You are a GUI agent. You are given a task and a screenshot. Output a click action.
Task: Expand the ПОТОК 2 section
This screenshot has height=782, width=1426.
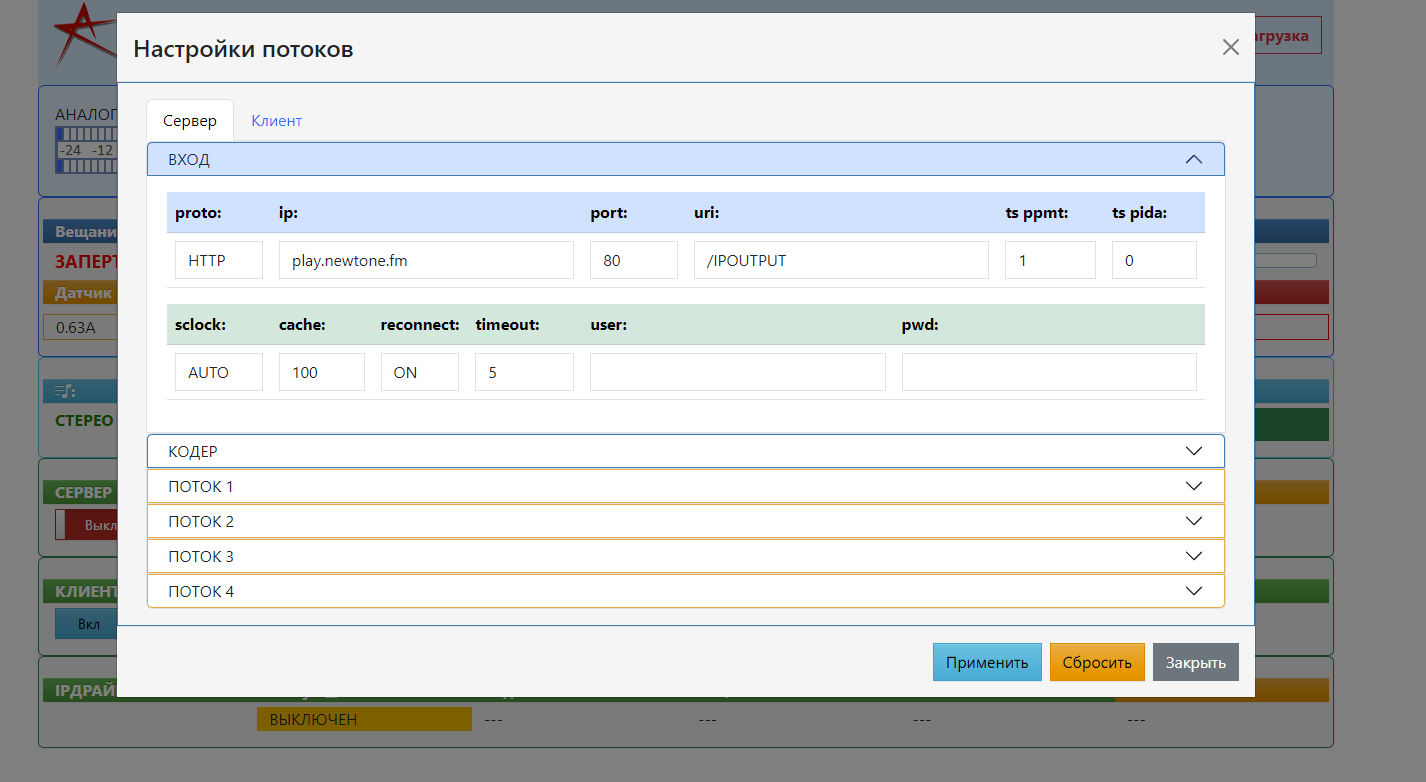tap(685, 521)
